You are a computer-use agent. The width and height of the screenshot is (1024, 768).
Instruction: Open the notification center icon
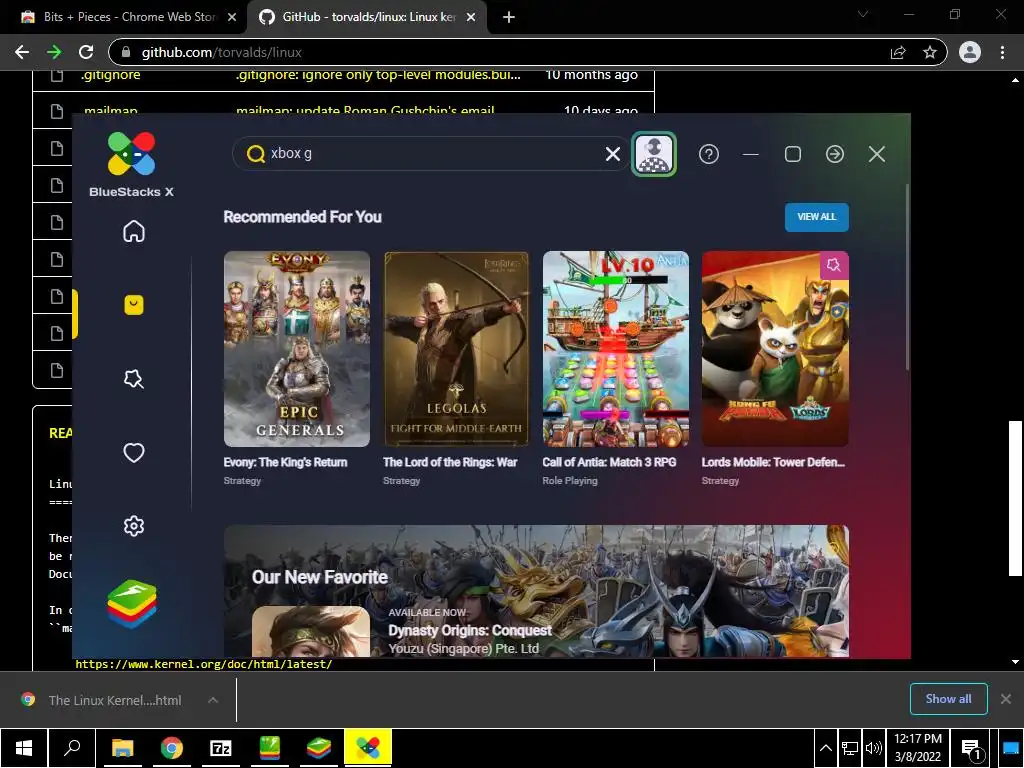(972, 749)
